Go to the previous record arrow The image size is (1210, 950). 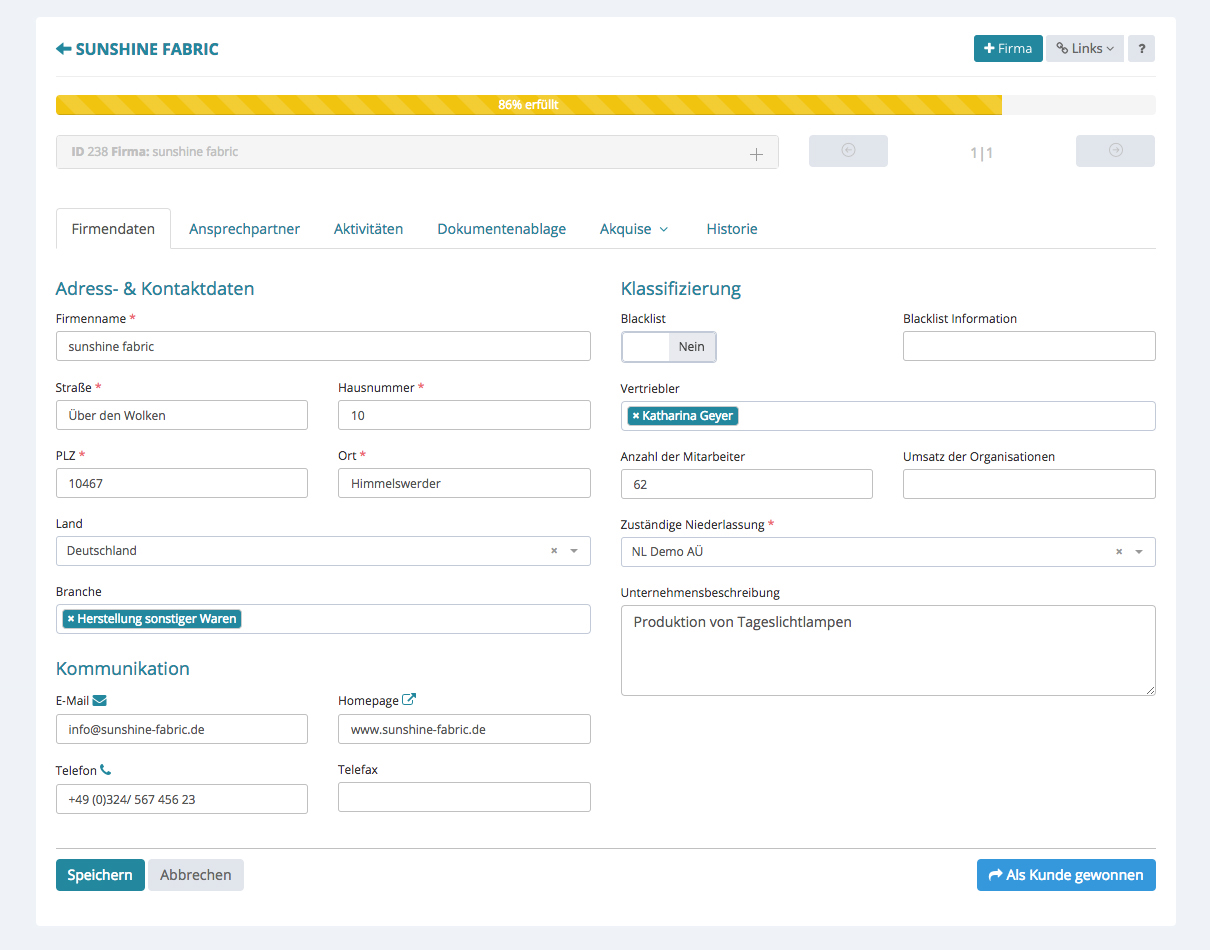(848, 151)
